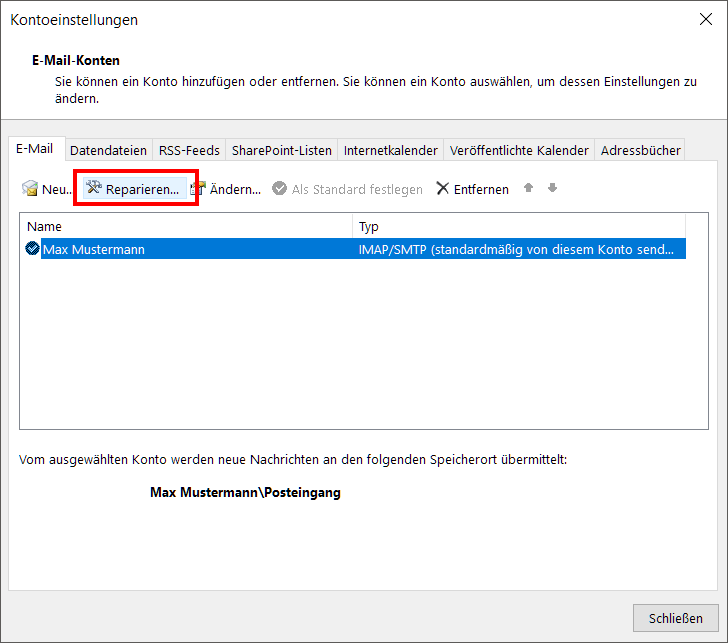Remove account using the Entfernen X
This screenshot has width=728, height=643.
tap(443, 189)
